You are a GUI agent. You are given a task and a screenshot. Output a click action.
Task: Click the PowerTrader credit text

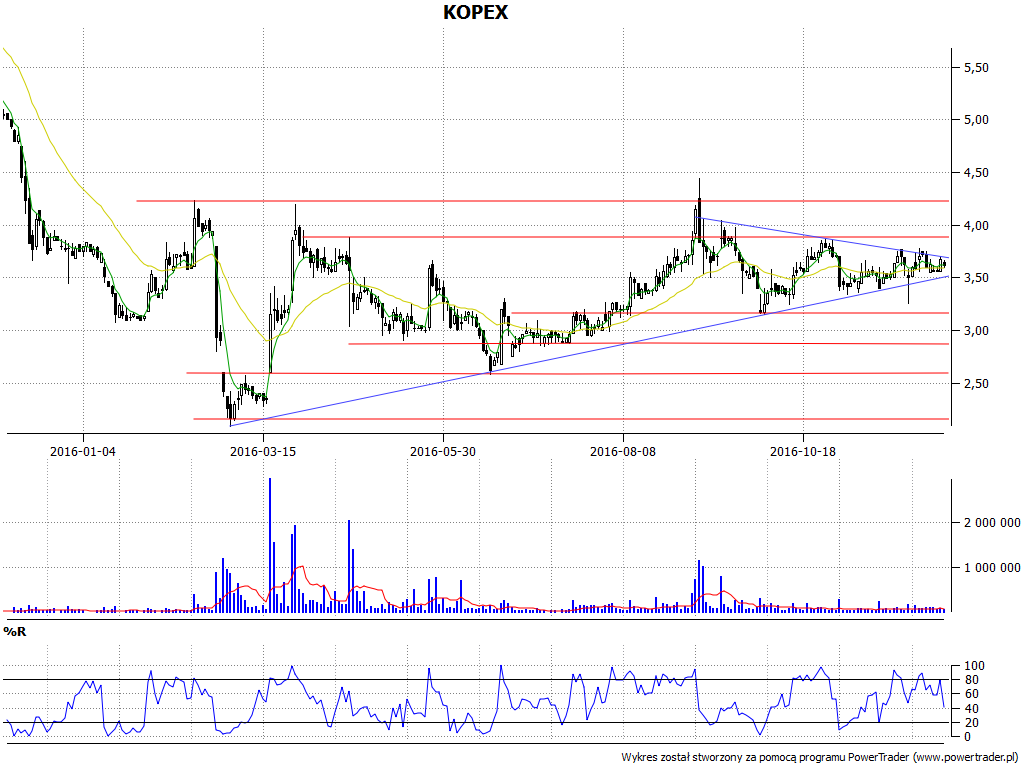pyautogui.click(x=820, y=758)
